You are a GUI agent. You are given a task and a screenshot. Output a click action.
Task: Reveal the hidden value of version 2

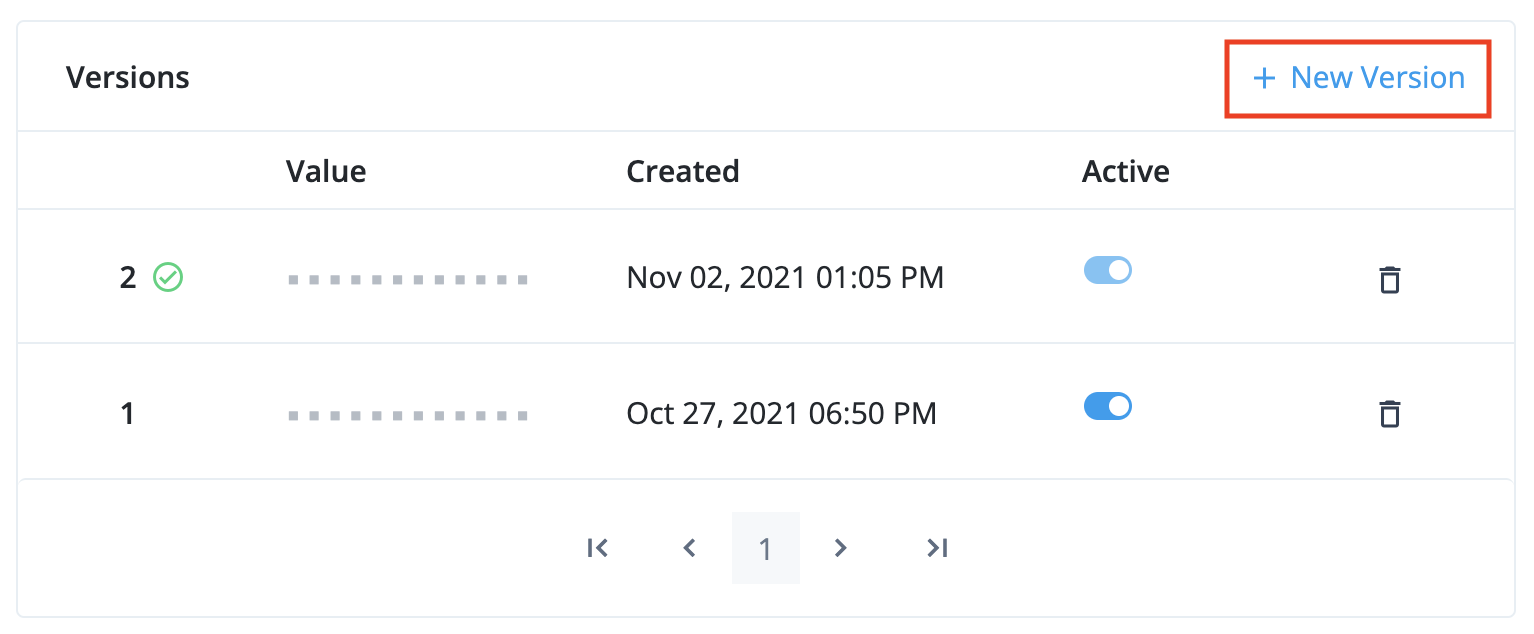coord(407,278)
